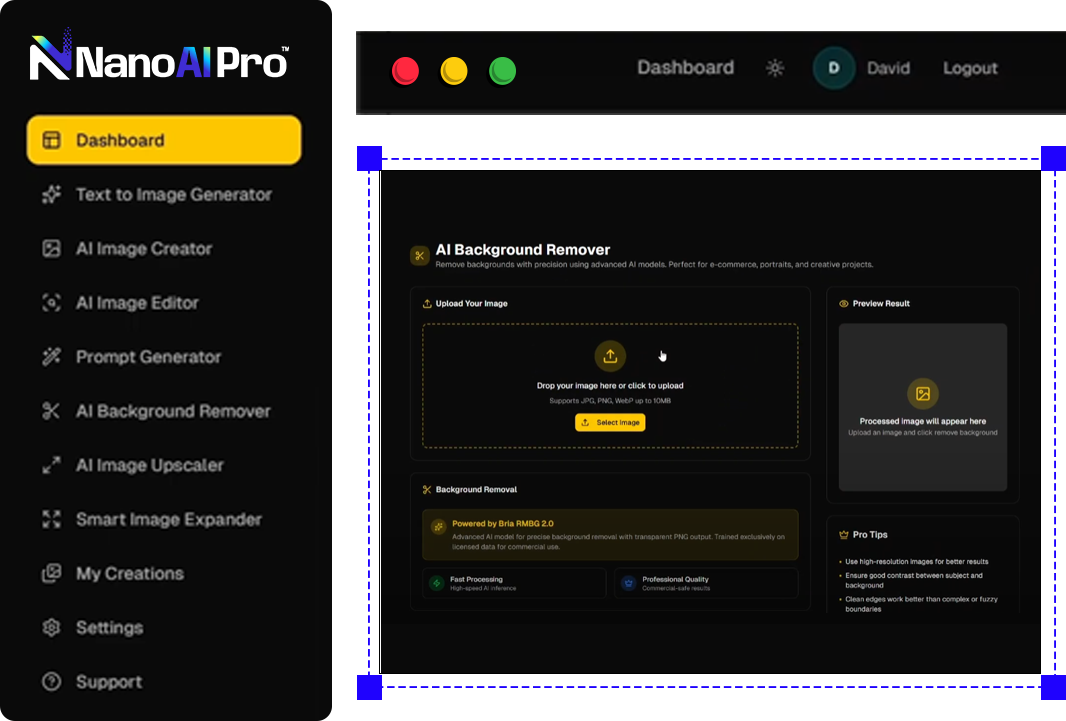This screenshot has height=721, width=1066.
Task: Click the Powered by Bria RMBG 2.0 card
Action: click(x=610, y=534)
